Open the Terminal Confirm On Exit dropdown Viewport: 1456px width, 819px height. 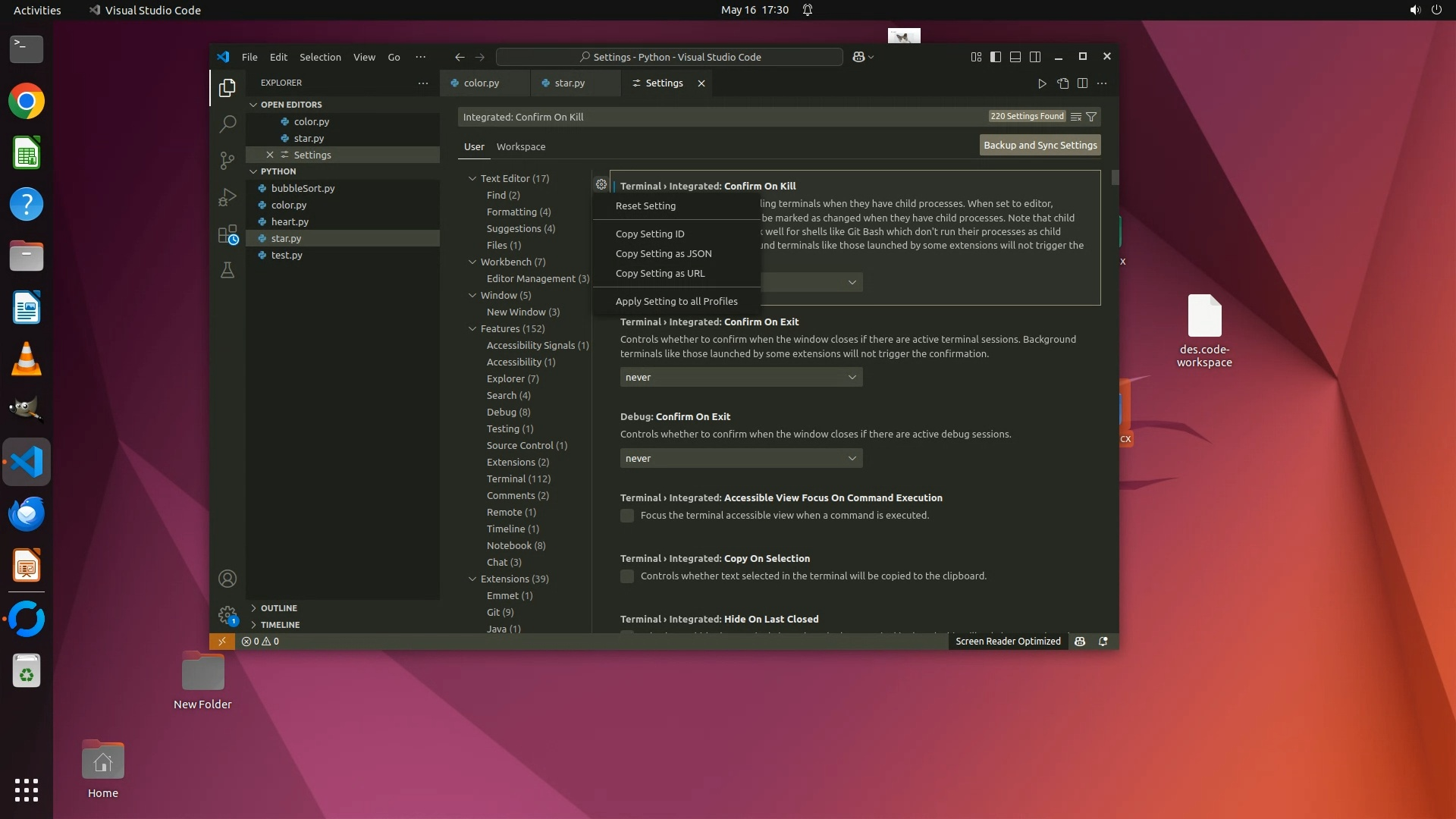coord(741,378)
